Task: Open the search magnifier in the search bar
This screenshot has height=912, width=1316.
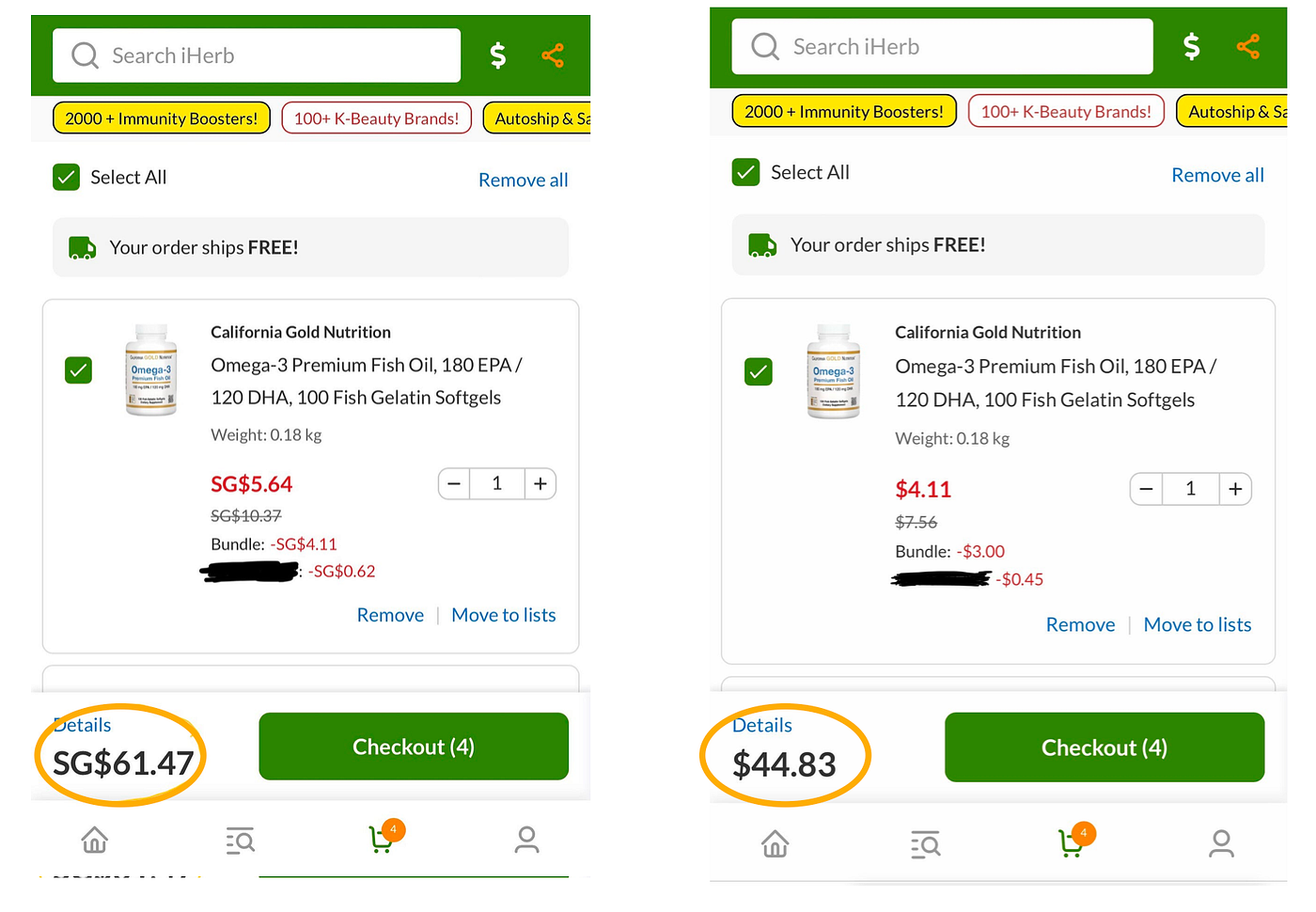Action: (x=84, y=55)
